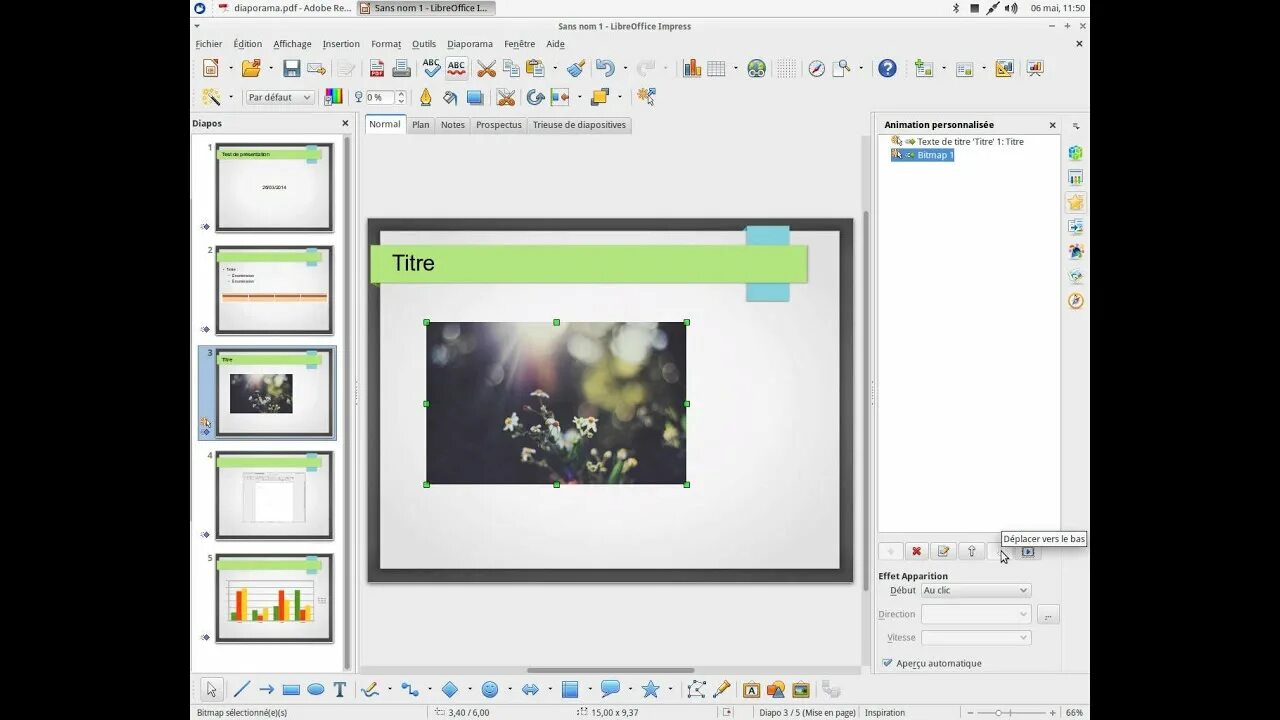
Task: Open the Diaporama menu
Action: click(x=470, y=44)
